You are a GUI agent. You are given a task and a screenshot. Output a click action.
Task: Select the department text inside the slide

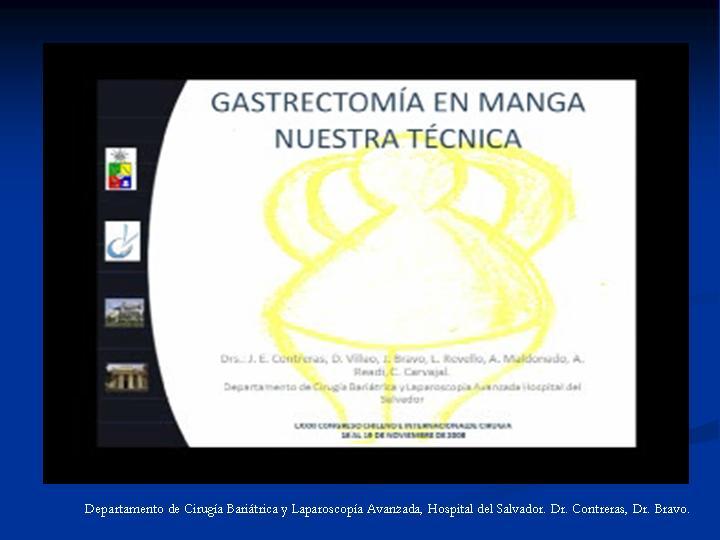[402, 386]
